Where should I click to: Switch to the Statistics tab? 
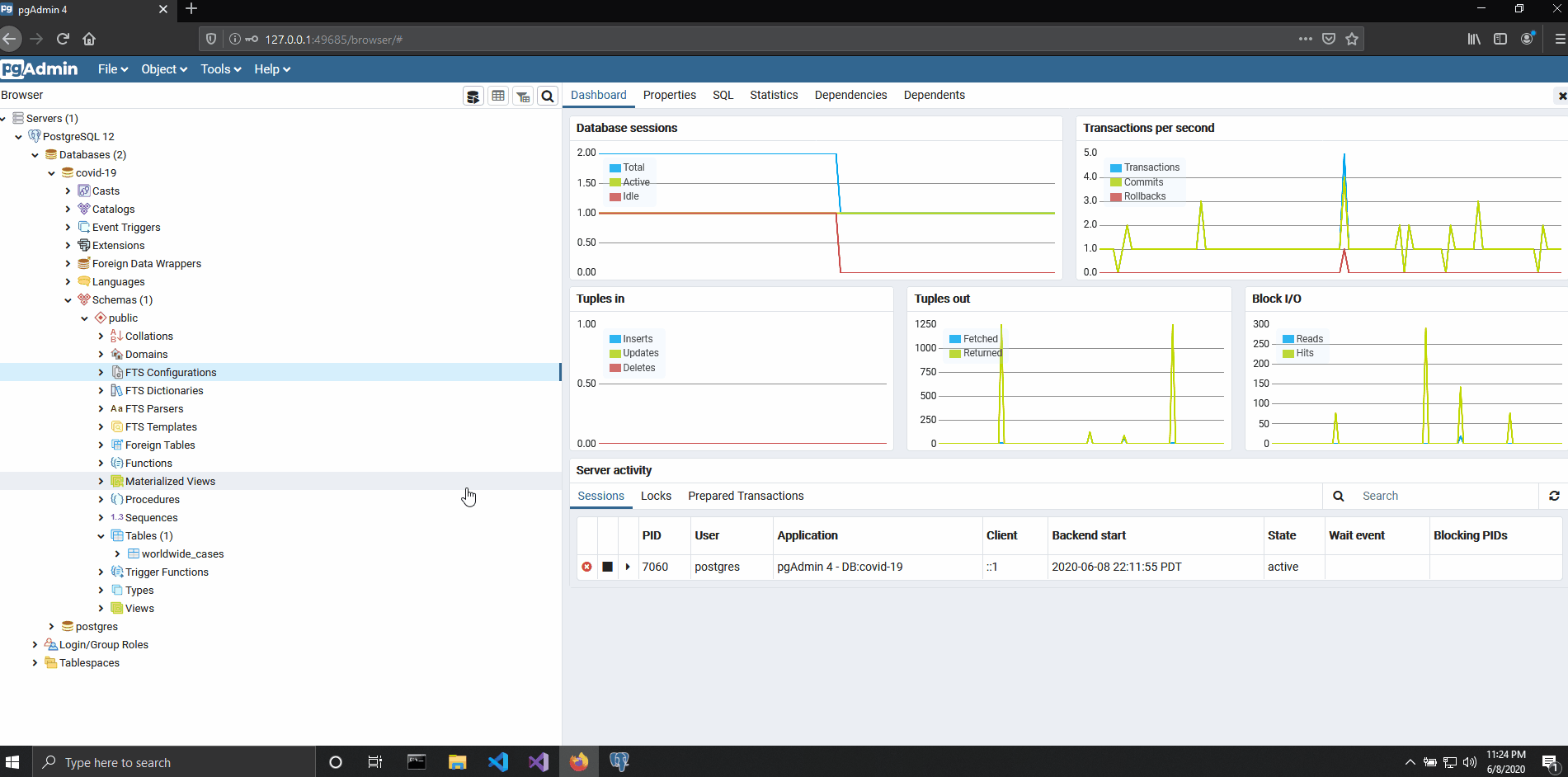774,95
